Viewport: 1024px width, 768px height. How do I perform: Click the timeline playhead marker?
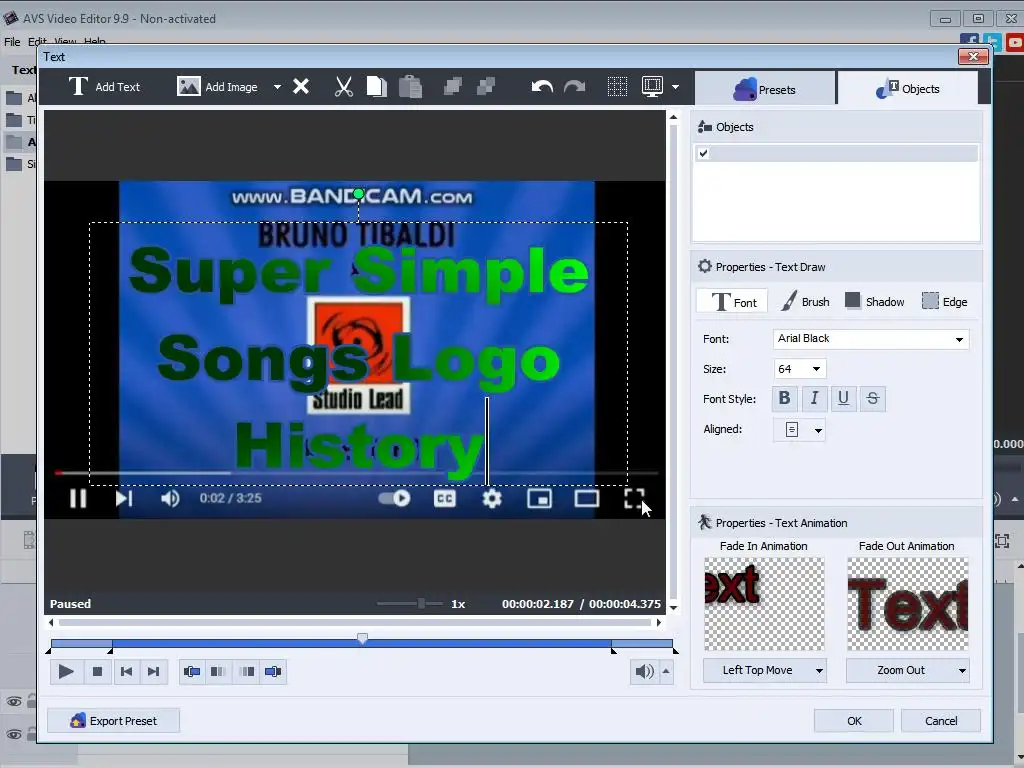(x=362, y=638)
